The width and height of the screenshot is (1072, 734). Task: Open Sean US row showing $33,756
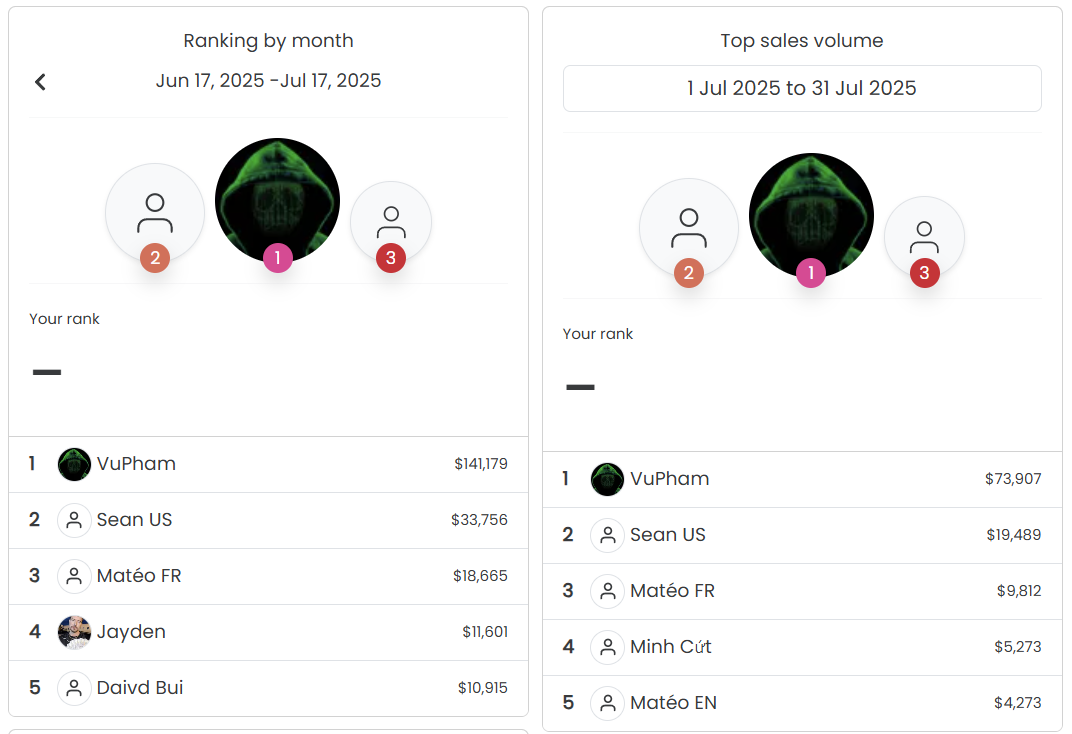[269, 520]
